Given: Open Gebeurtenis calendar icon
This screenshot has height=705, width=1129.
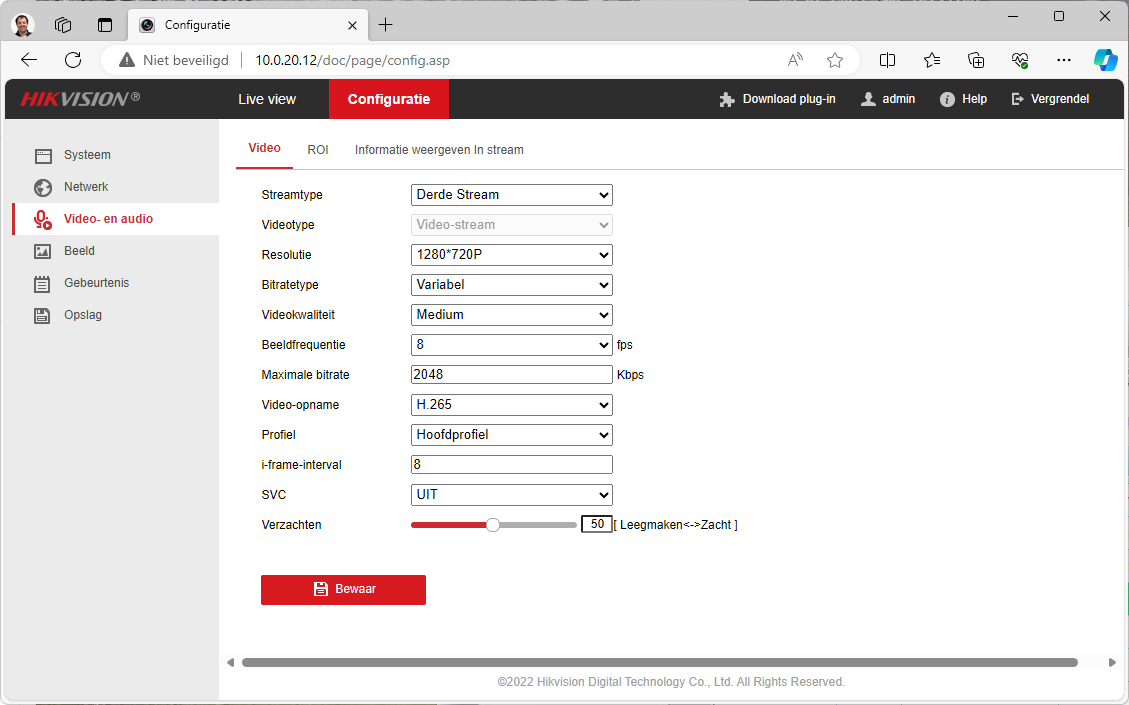Looking at the screenshot, I should (43, 284).
